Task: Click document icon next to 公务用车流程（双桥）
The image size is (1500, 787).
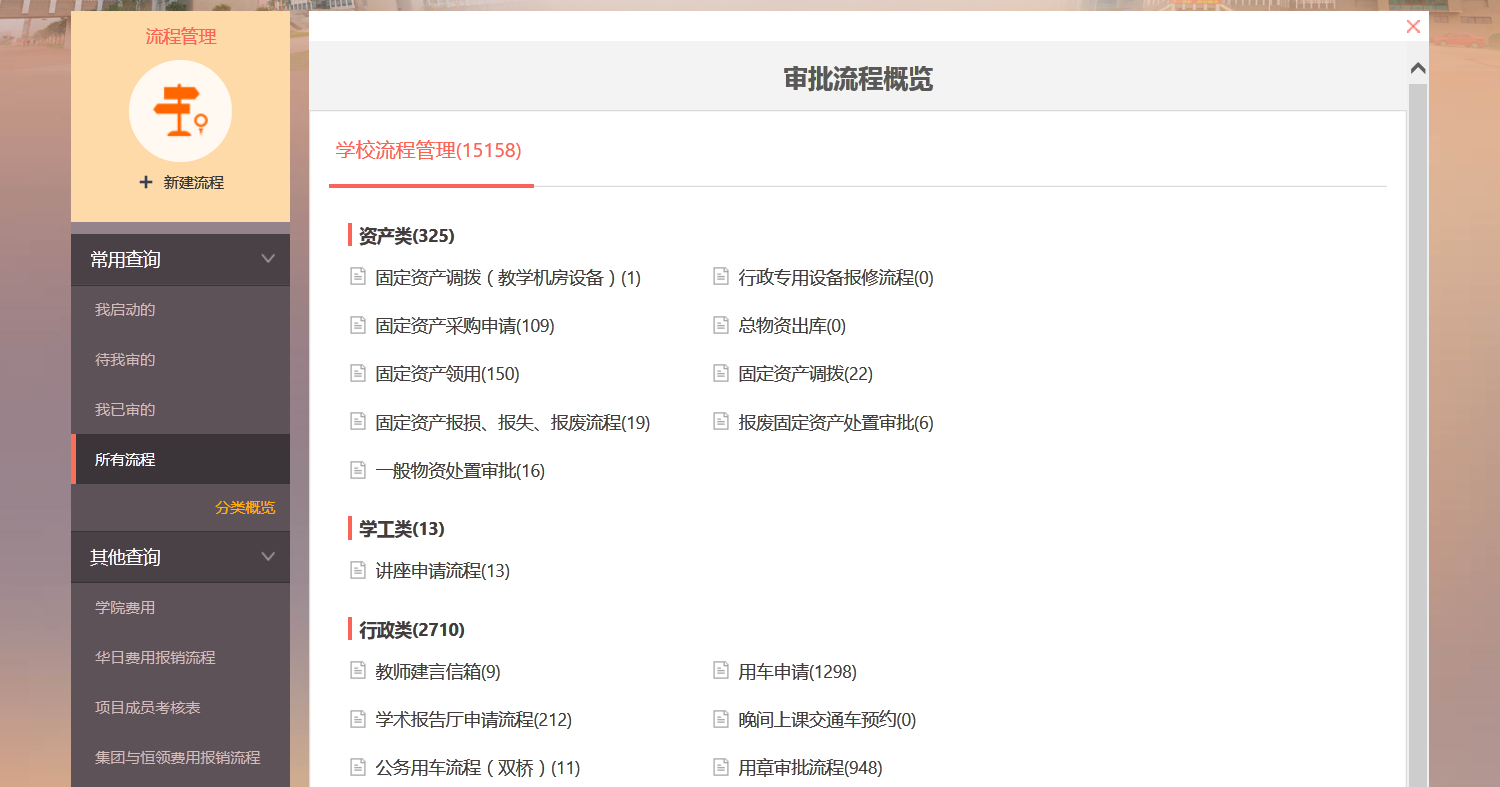Action: pos(358,767)
